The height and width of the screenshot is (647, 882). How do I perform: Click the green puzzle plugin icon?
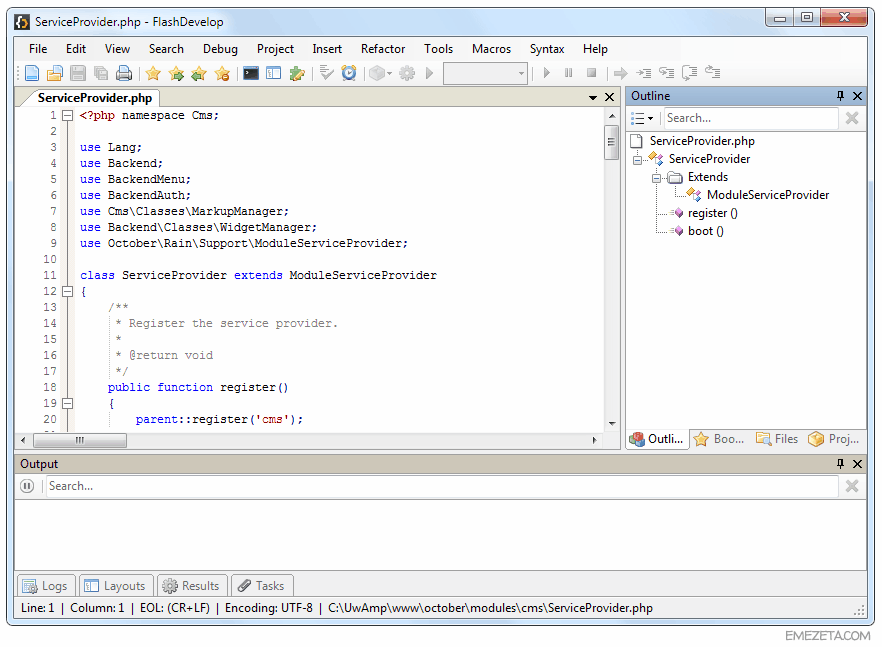[x=297, y=73]
